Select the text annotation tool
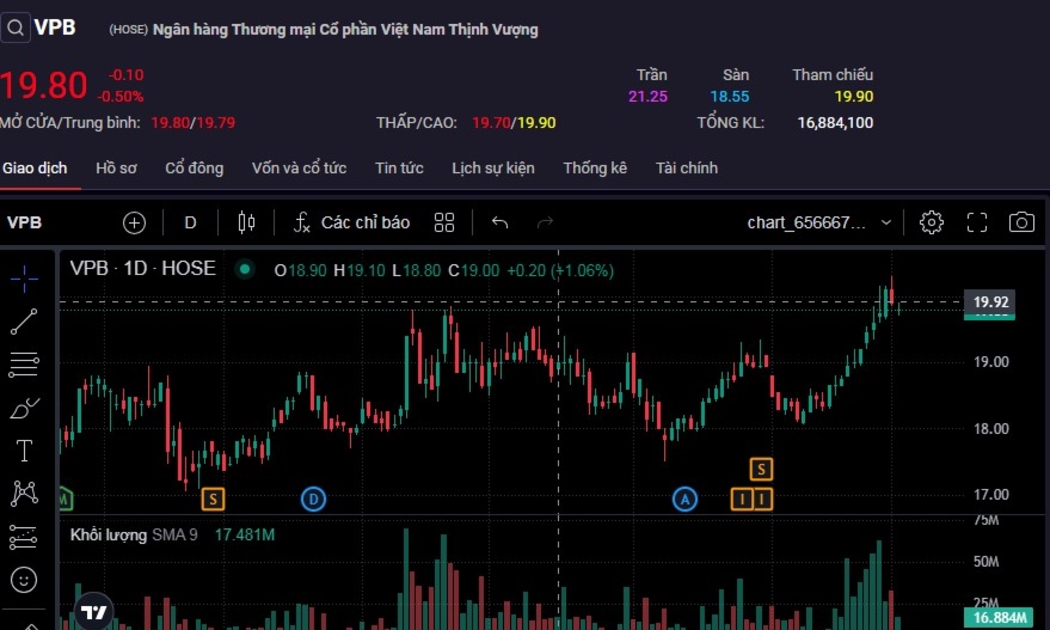Screen dimensions: 1050x630 pos(24,451)
